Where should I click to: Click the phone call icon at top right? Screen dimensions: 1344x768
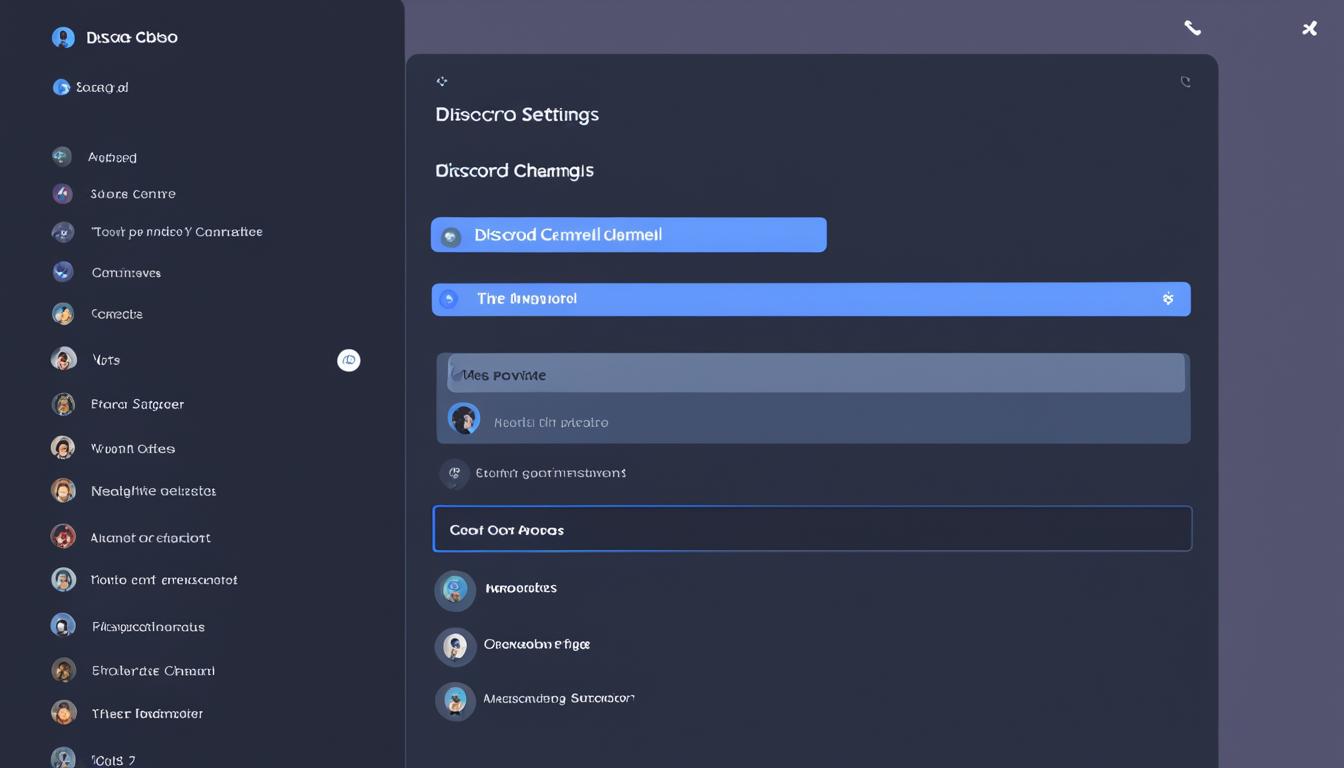[x=1192, y=28]
